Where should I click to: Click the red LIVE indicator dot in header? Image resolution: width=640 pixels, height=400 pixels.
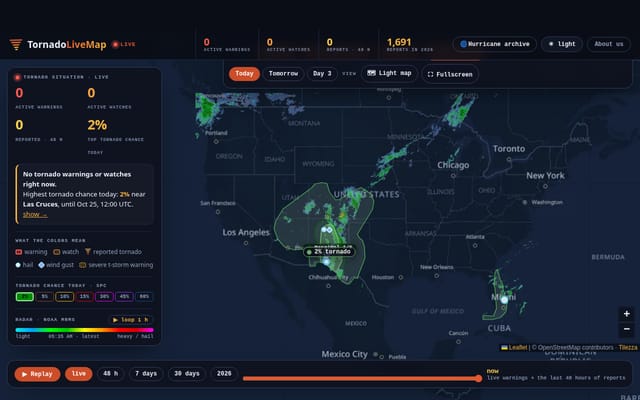pyautogui.click(x=115, y=44)
